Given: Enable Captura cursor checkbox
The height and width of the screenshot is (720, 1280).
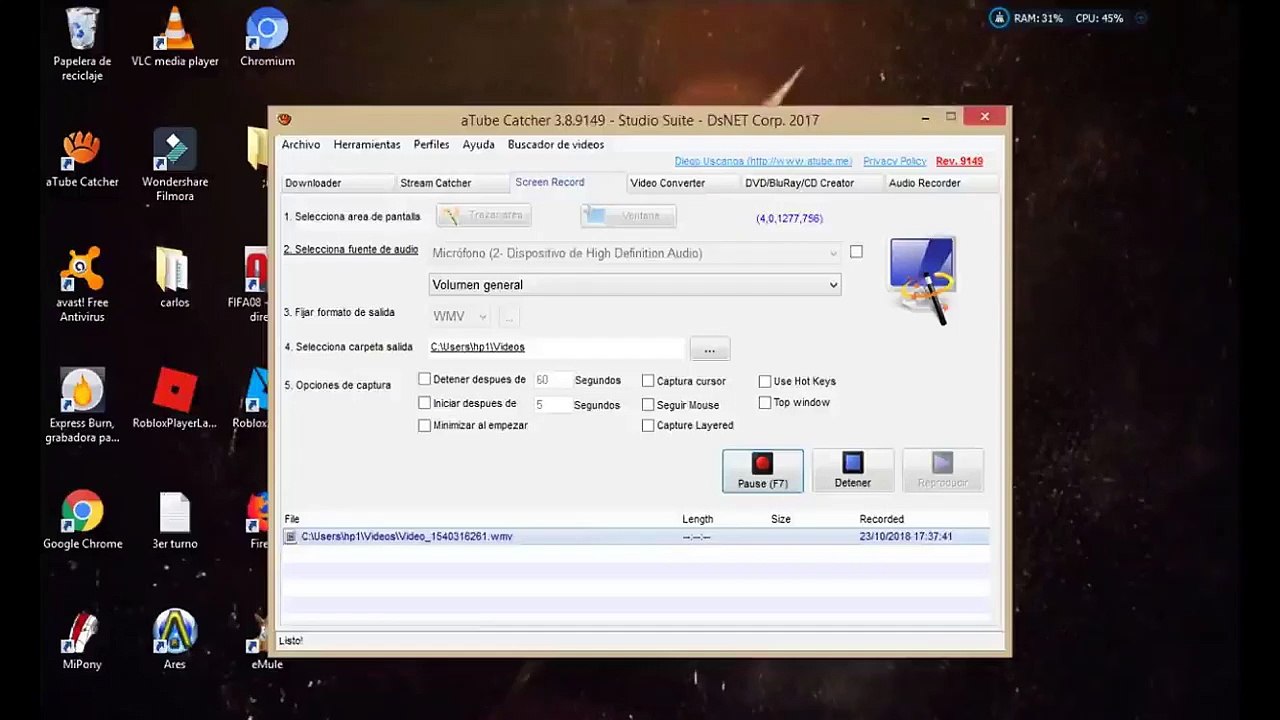Looking at the screenshot, I should pos(648,381).
